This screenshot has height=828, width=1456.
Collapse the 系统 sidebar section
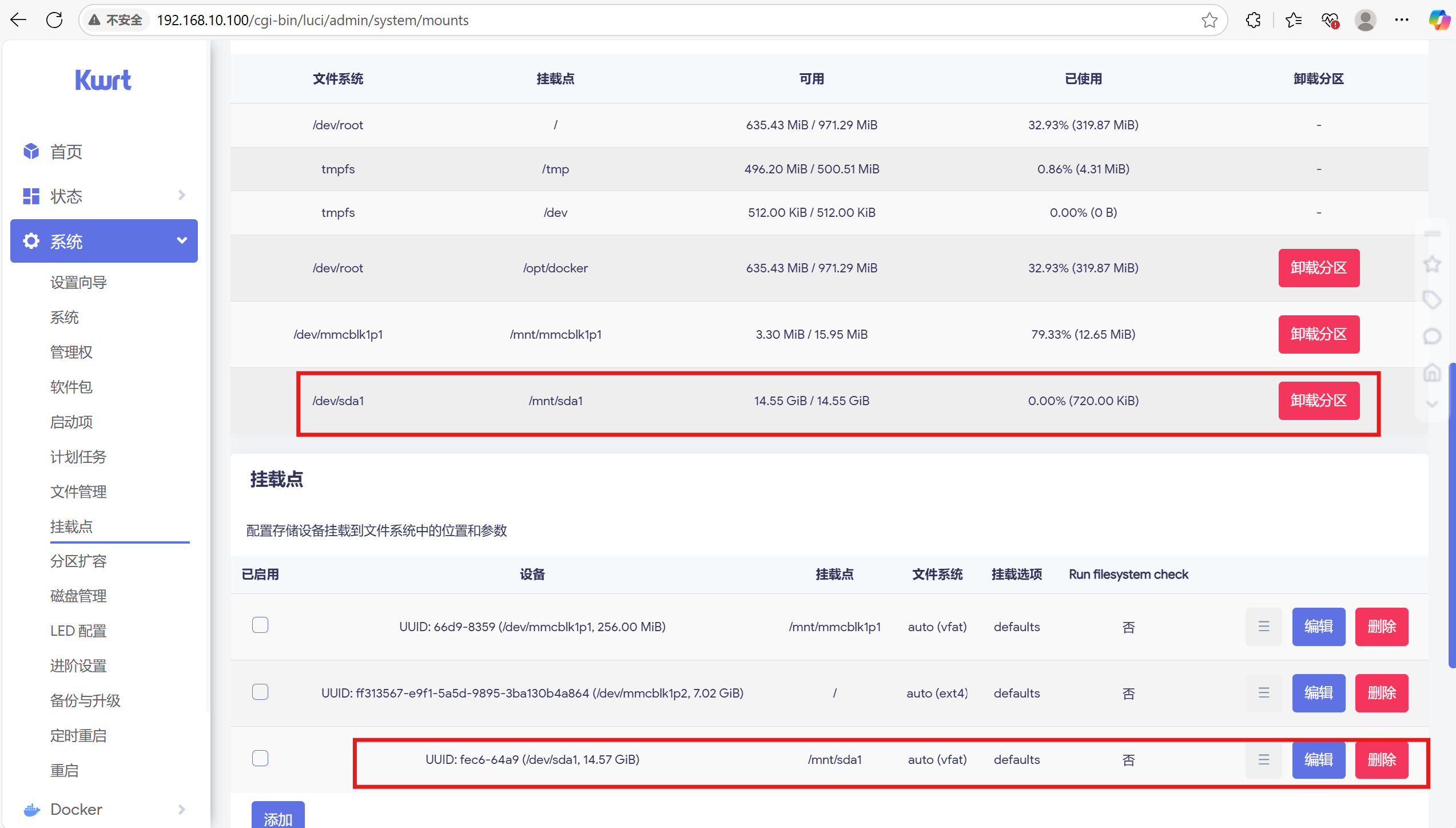click(x=104, y=241)
